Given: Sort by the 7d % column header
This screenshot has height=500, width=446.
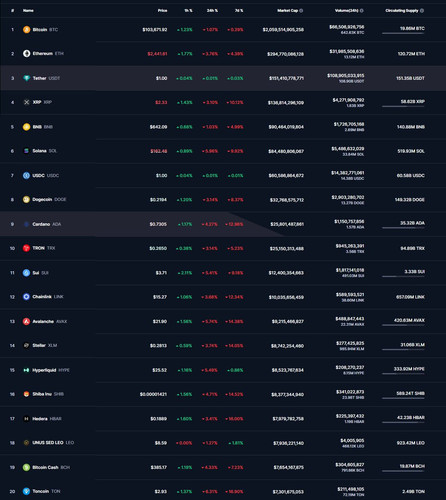Looking at the screenshot, I should 239,11.
